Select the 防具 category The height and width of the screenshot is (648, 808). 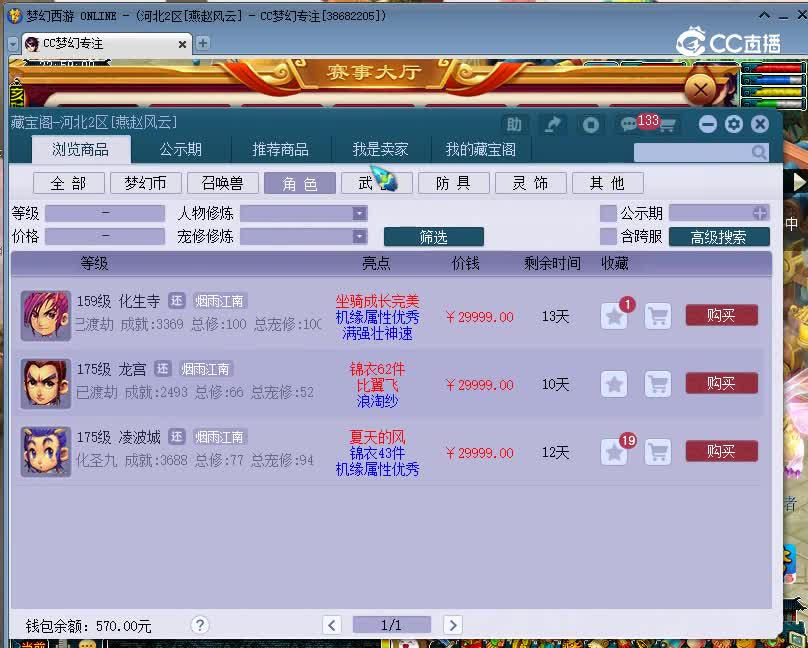tap(453, 183)
